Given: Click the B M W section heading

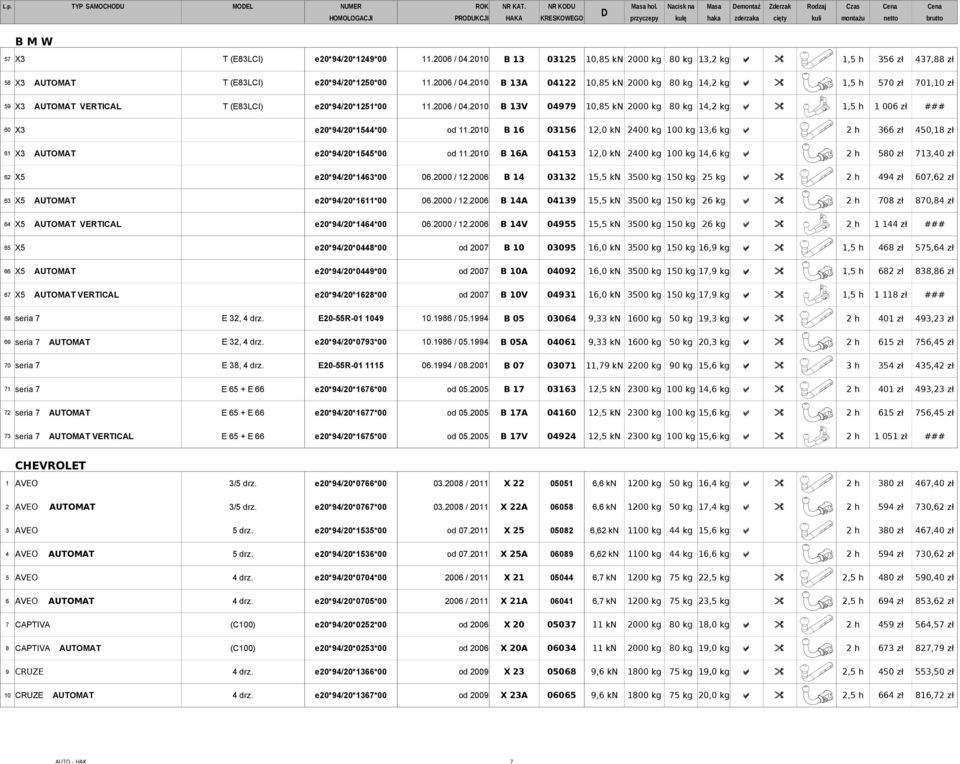Looking at the screenshot, I should point(34,42).
